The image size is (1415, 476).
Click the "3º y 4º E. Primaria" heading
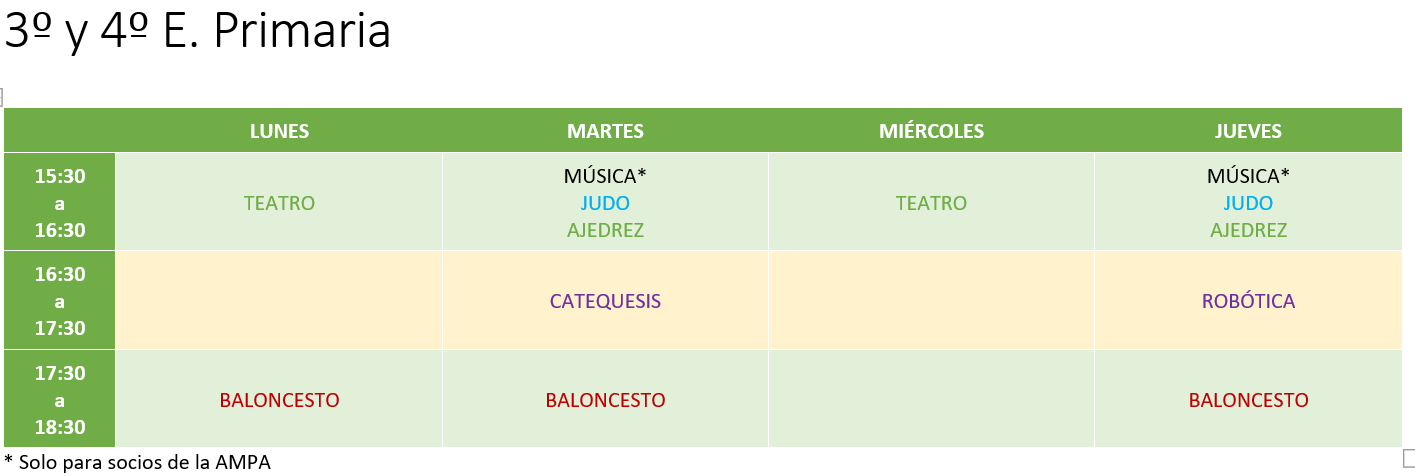197,32
